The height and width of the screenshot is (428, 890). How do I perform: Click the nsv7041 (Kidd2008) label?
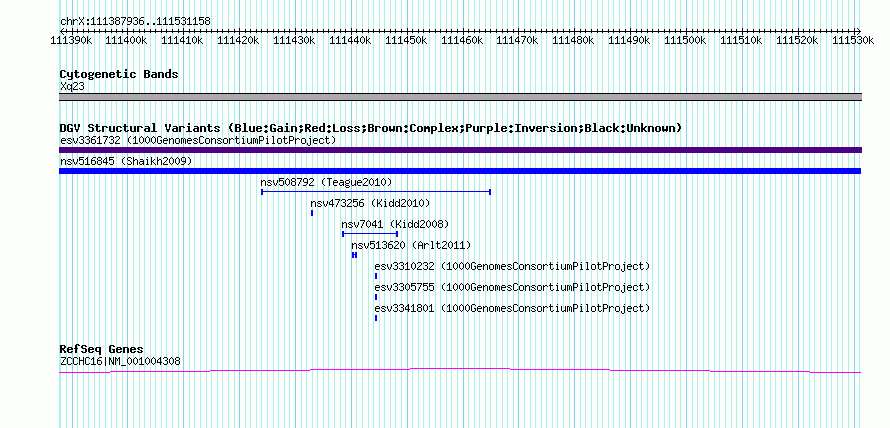tap(395, 224)
